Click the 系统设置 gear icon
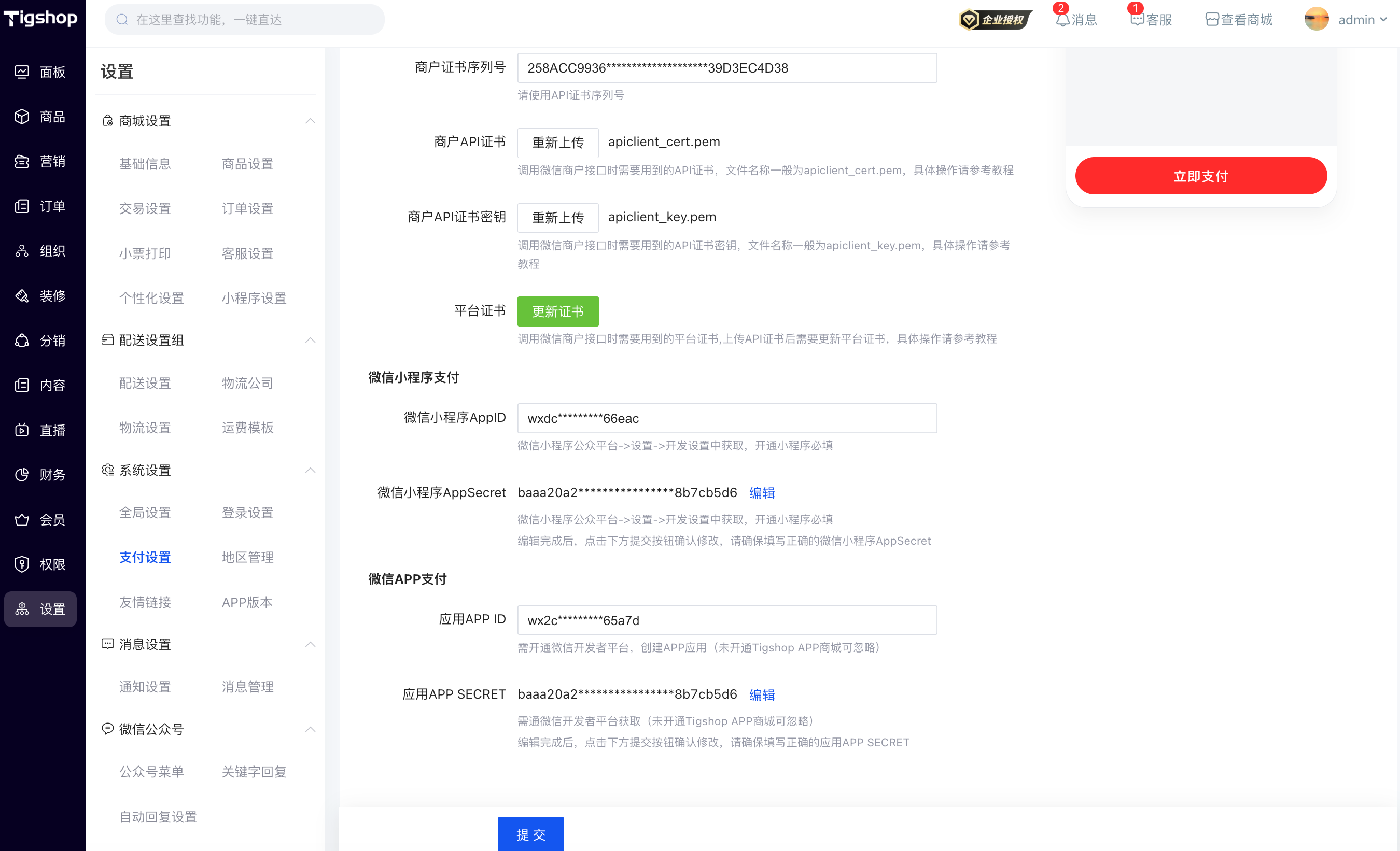Viewport: 1400px width, 851px height. coord(107,470)
